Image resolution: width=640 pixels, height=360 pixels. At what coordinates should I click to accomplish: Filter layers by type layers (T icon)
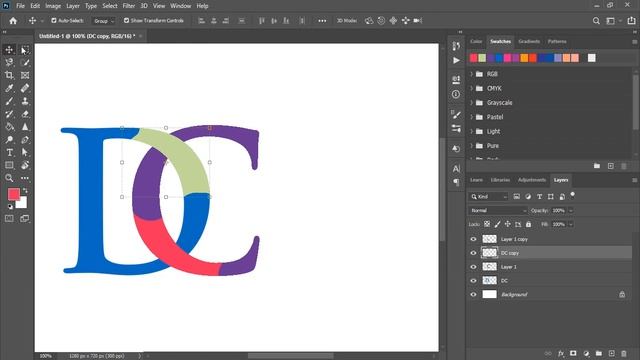[540, 197]
